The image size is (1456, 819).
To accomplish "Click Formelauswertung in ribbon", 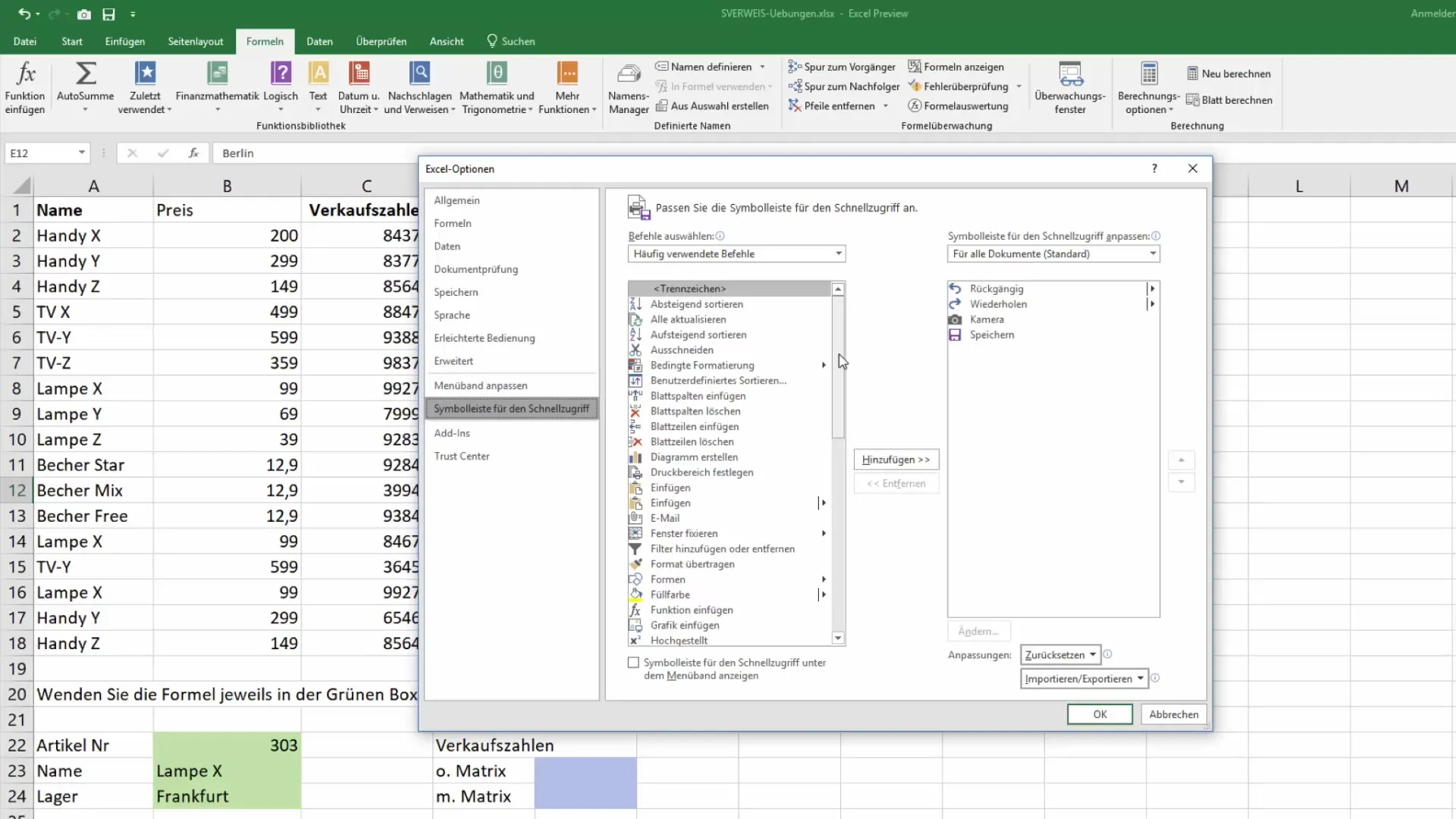I will pos(959,106).
